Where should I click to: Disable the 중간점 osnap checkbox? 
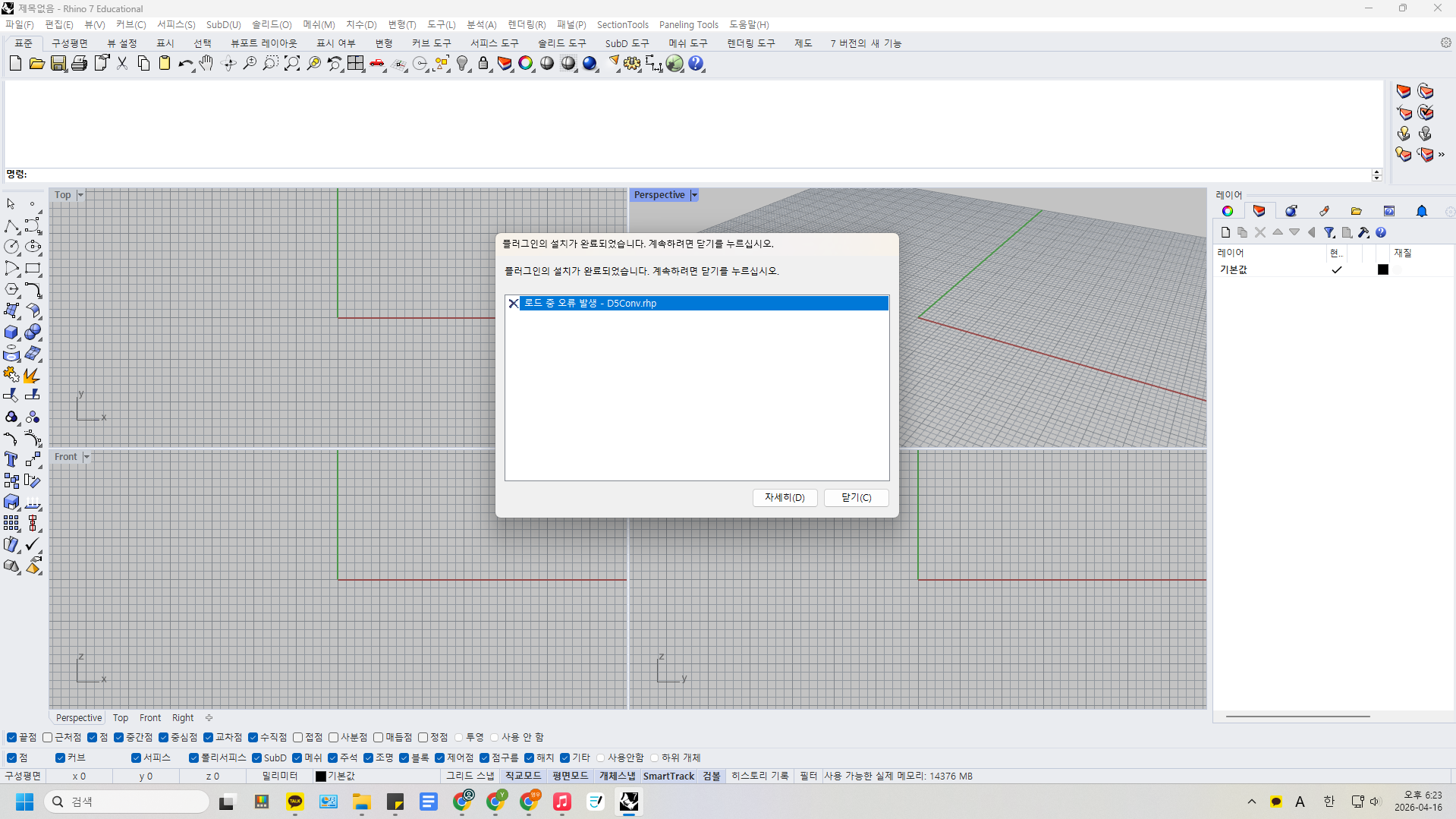click(119, 738)
